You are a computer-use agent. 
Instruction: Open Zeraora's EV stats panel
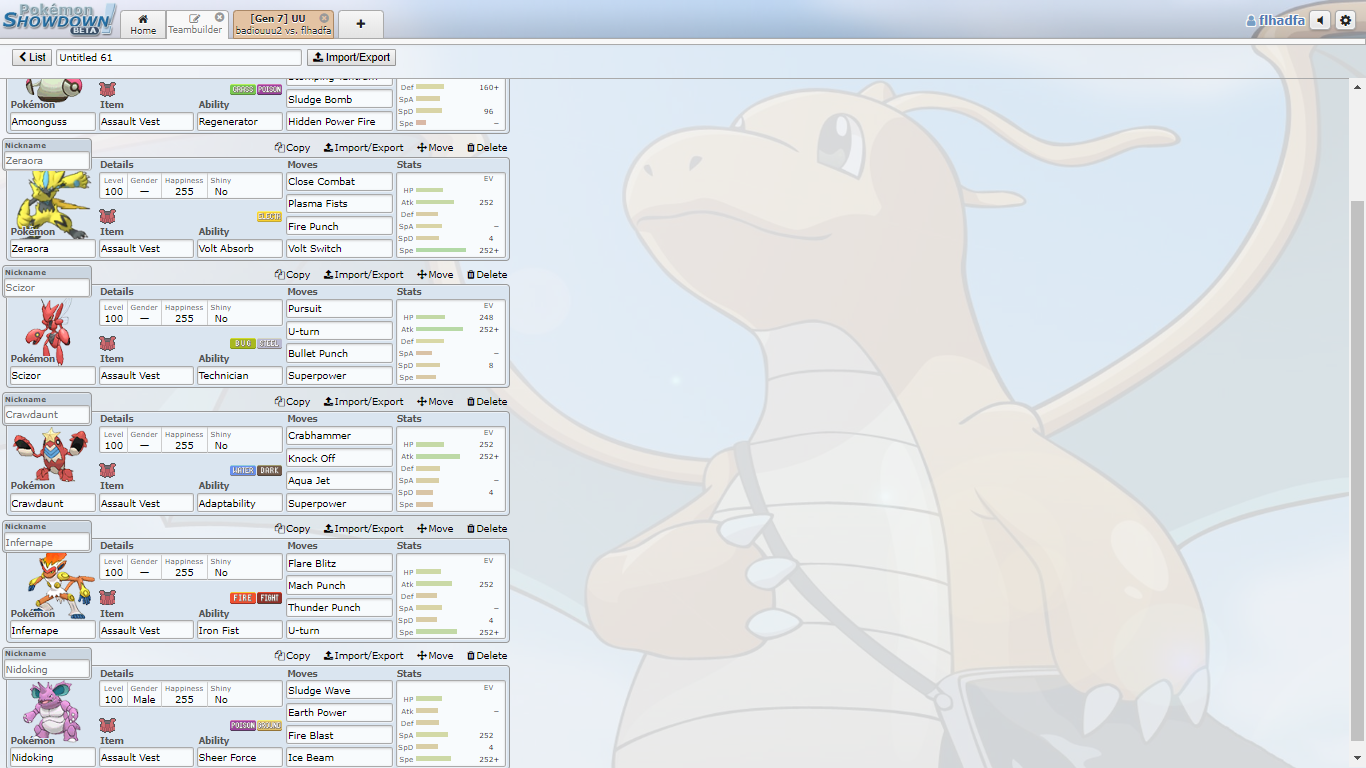click(x=451, y=215)
